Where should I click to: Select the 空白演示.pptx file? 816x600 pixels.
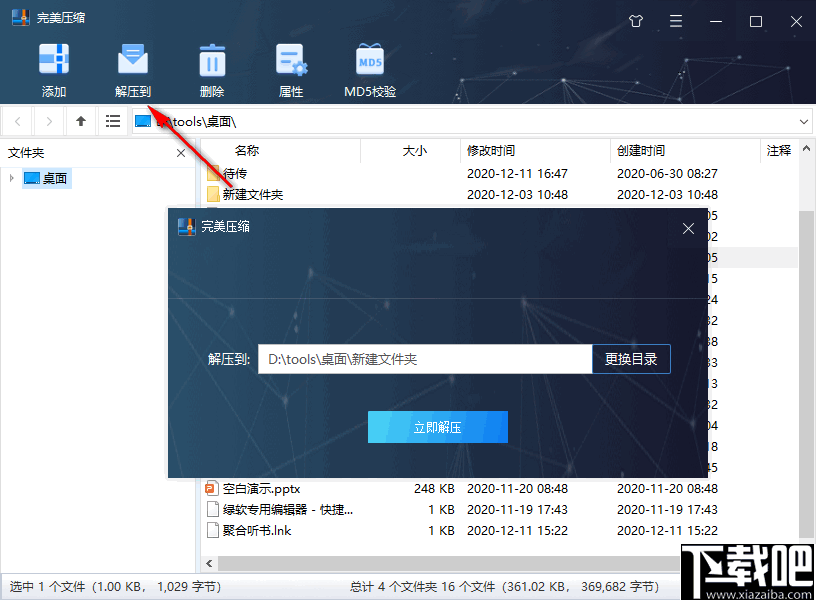click(x=500, y=489)
